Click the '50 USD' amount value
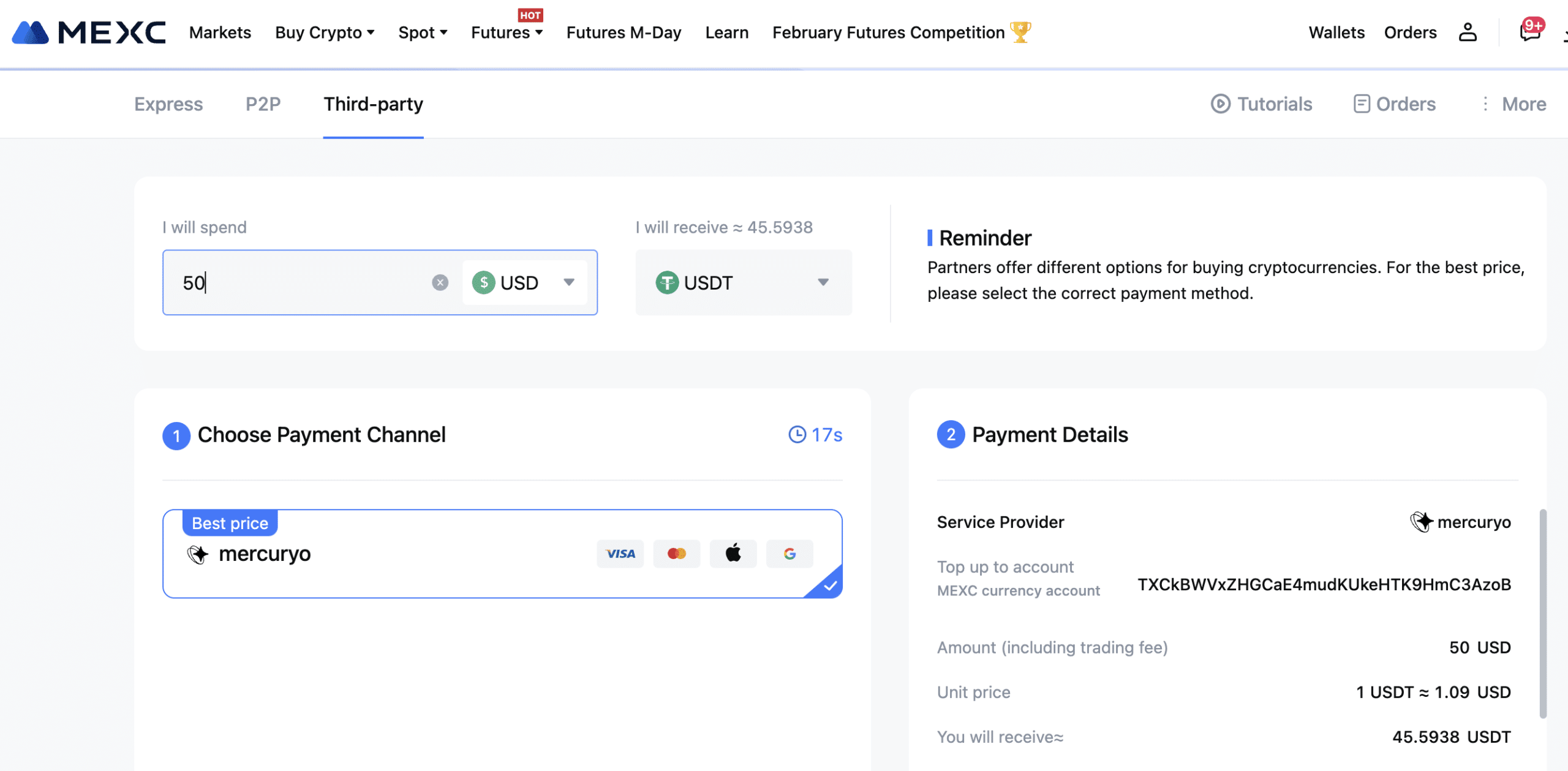1568x771 pixels. [1480, 647]
